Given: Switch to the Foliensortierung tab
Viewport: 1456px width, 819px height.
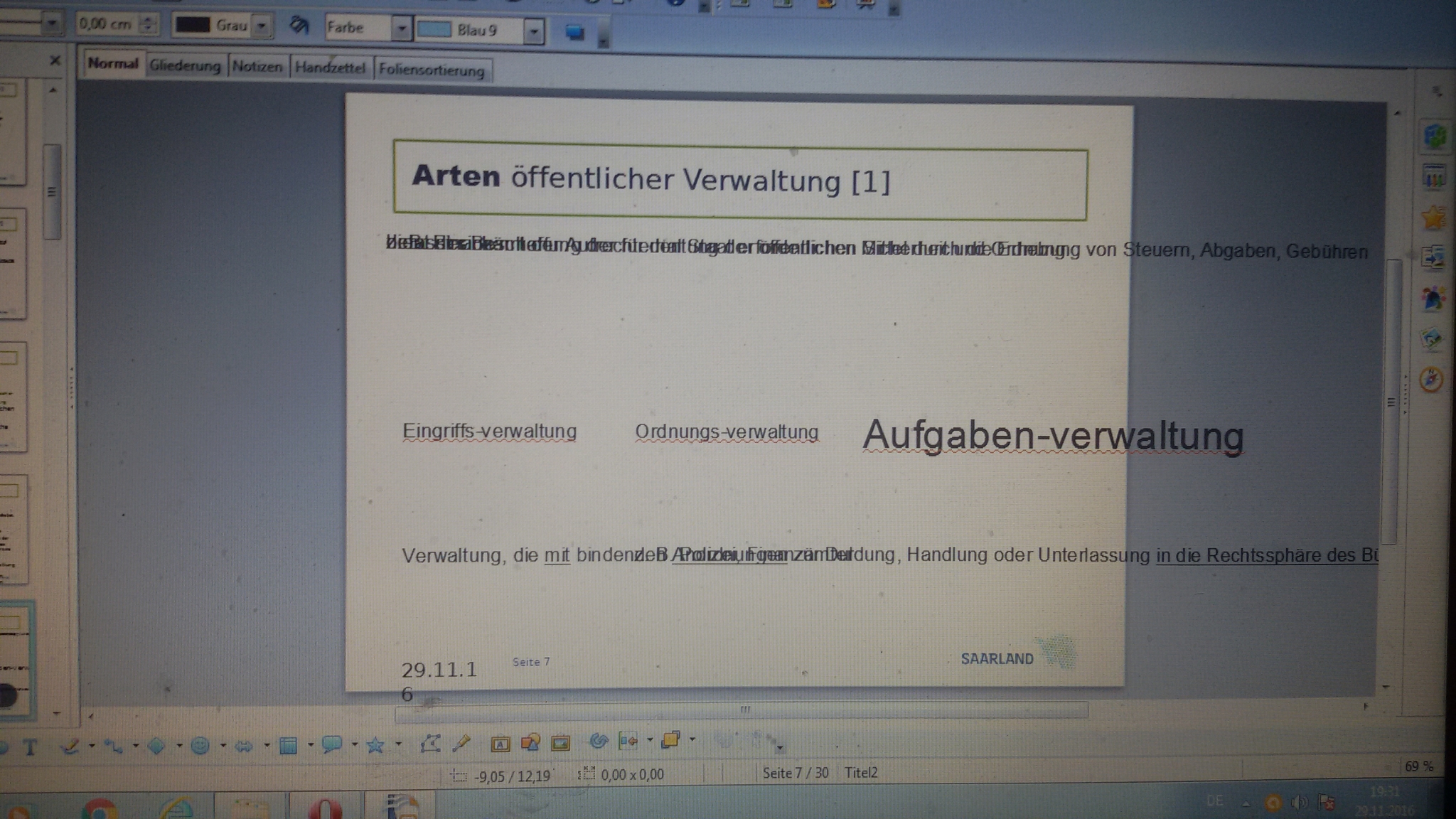Looking at the screenshot, I should [x=431, y=70].
